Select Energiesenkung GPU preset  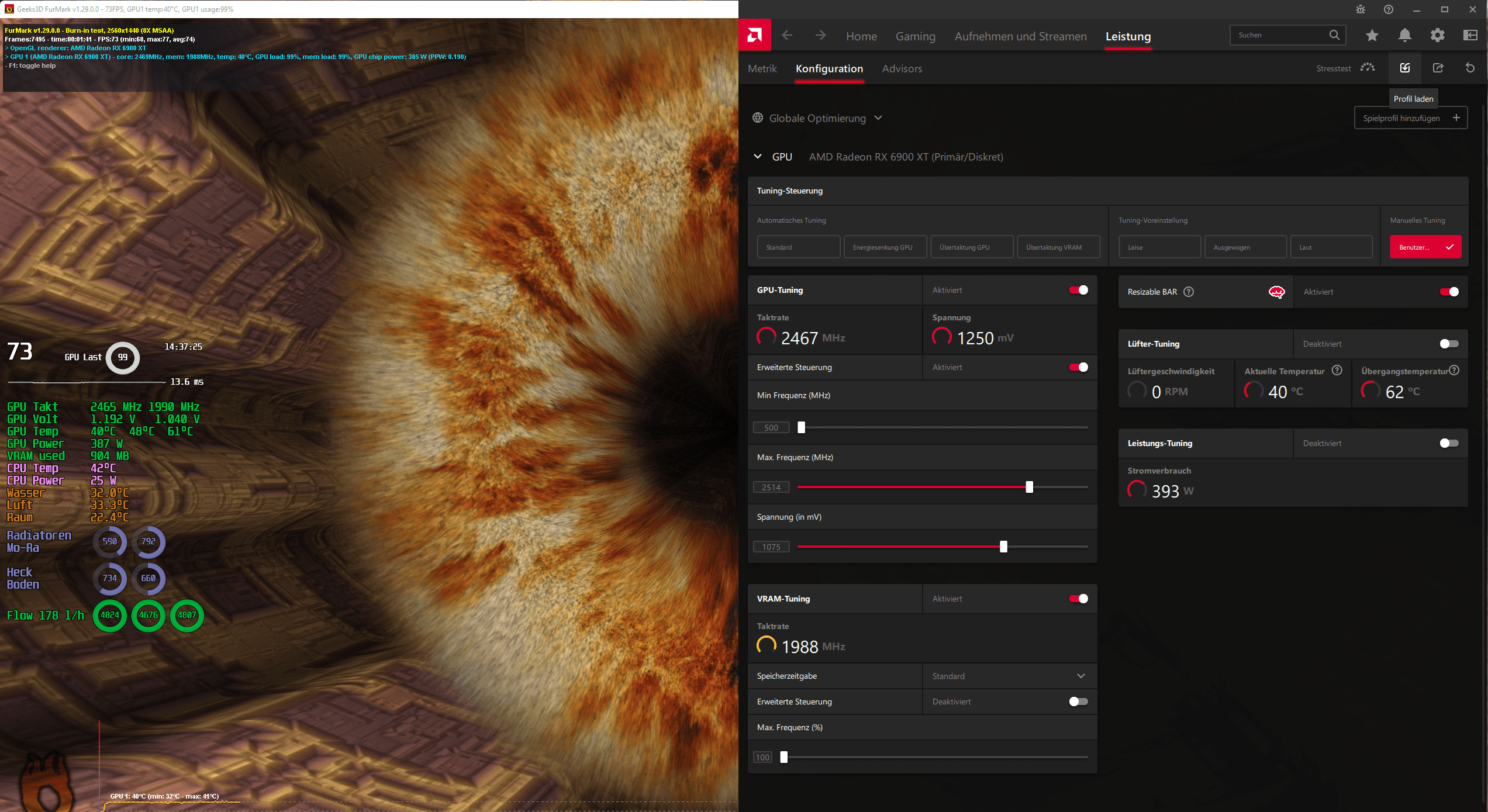885,247
